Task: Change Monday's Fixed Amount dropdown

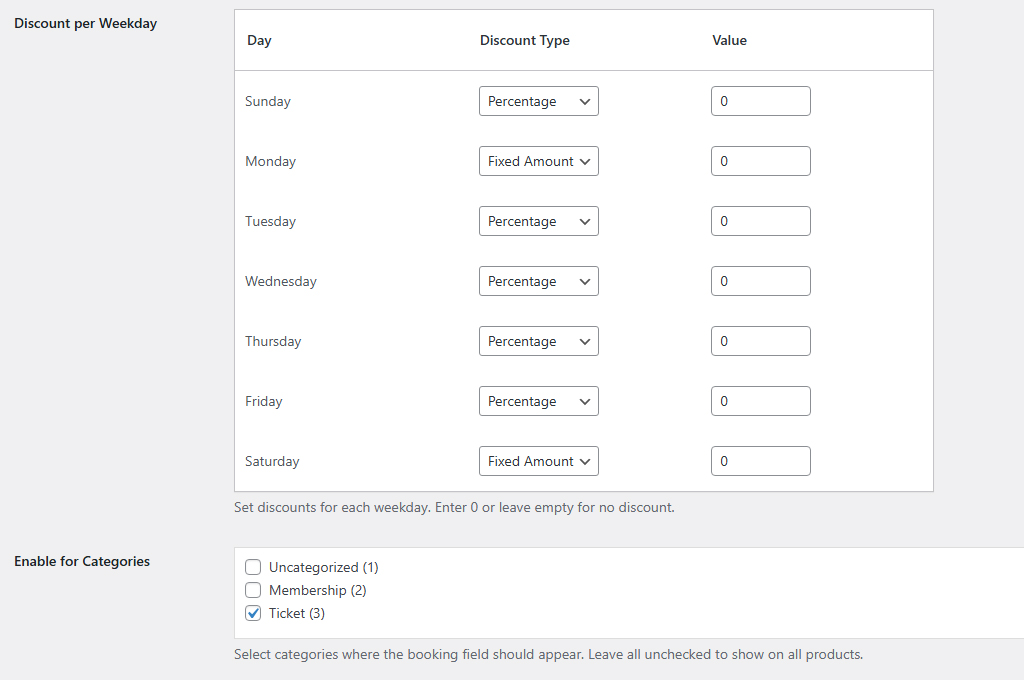Action: pyautogui.click(x=538, y=161)
